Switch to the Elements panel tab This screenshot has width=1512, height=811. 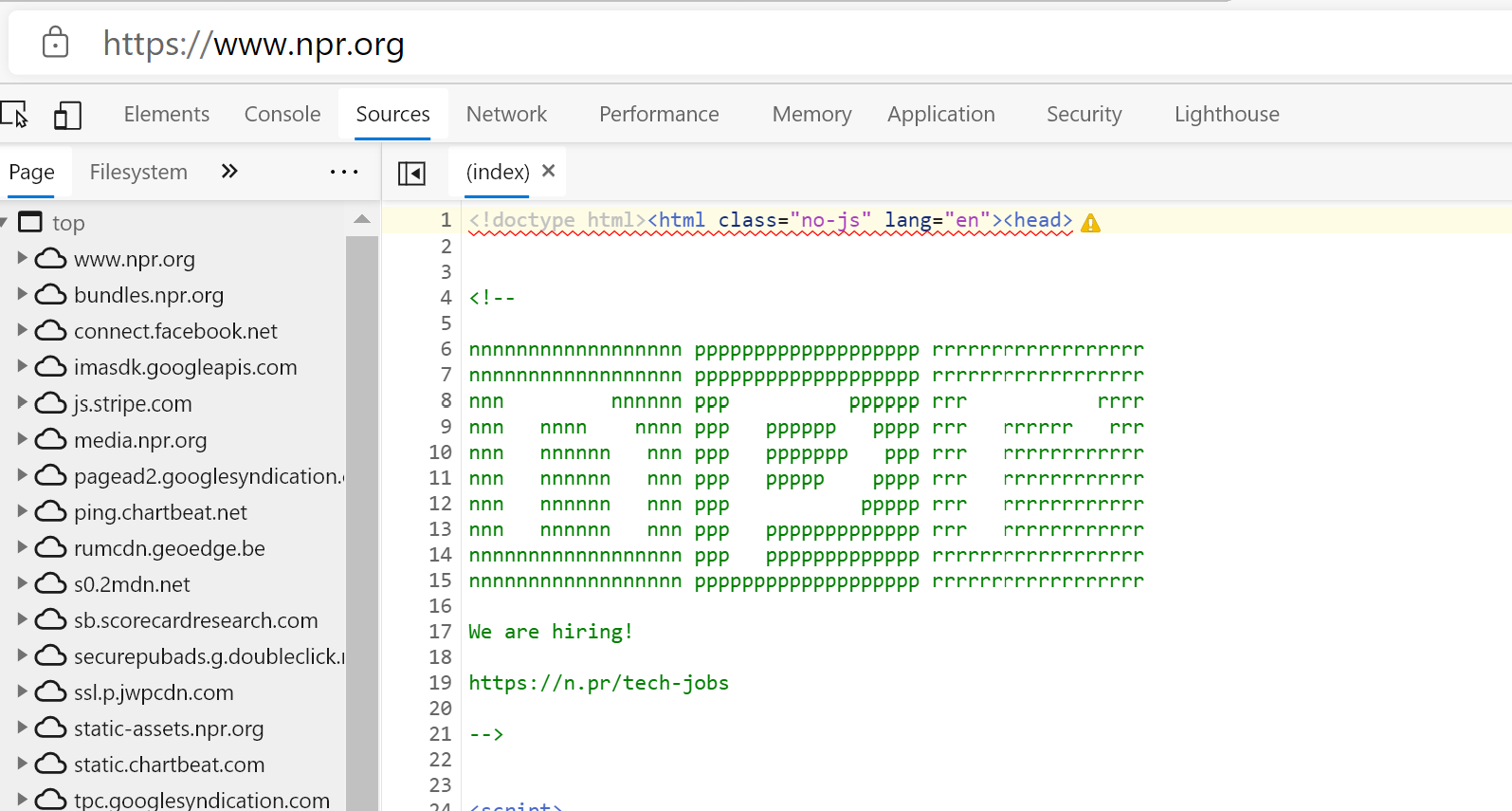(x=167, y=115)
